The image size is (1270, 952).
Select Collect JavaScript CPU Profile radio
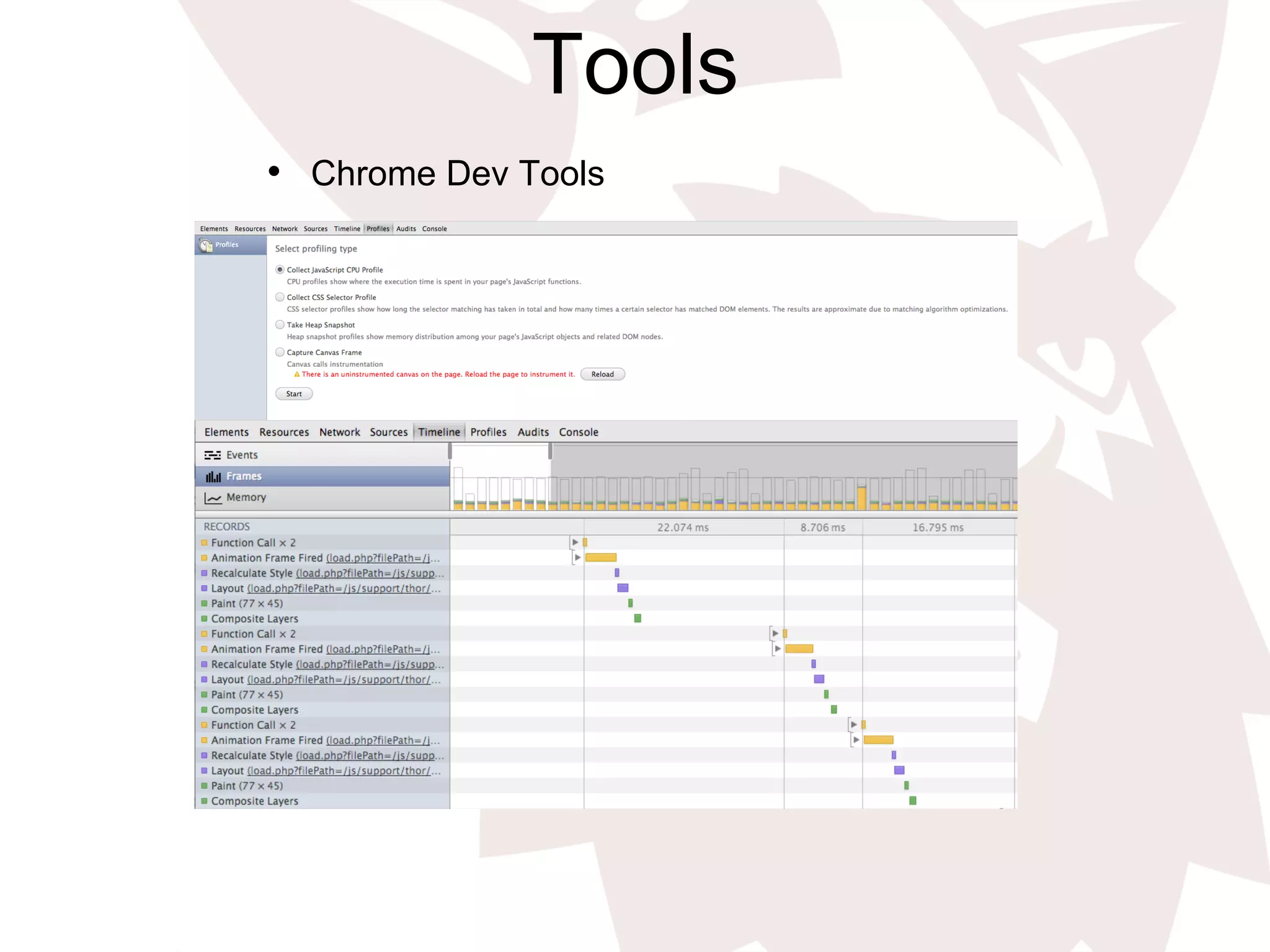coord(280,270)
